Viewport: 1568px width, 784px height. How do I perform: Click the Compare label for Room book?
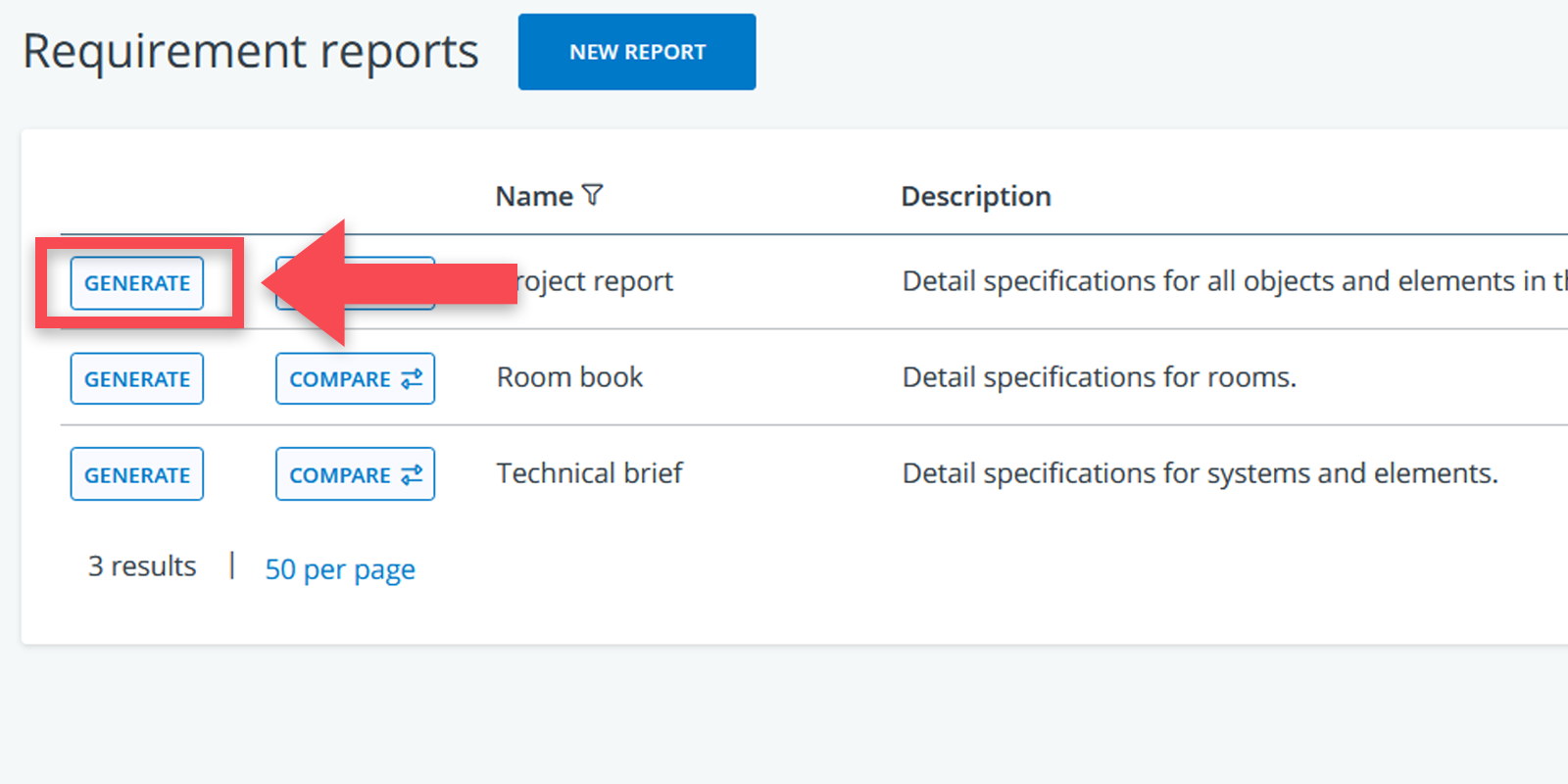click(339, 379)
